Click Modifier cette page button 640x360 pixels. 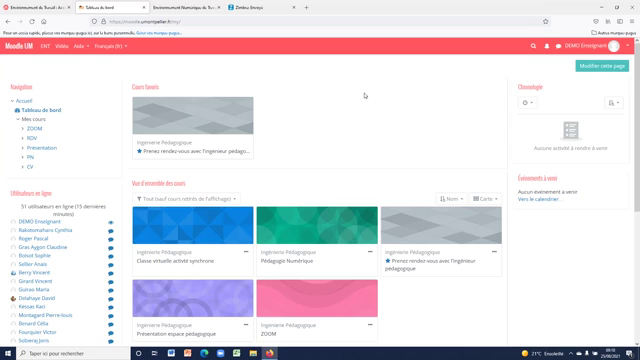coord(602,66)
